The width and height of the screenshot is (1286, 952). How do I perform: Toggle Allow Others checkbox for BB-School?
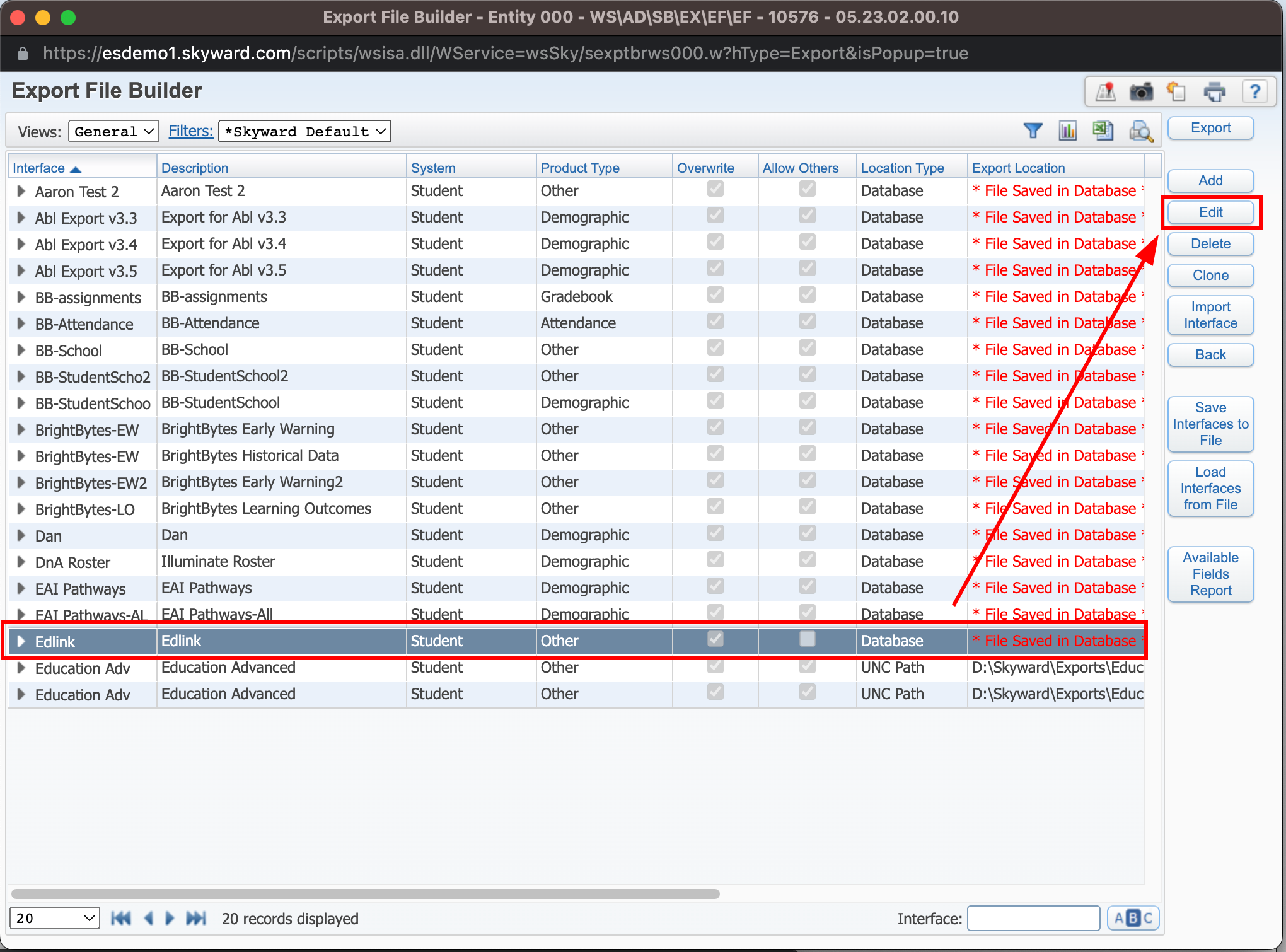(808, 348)
